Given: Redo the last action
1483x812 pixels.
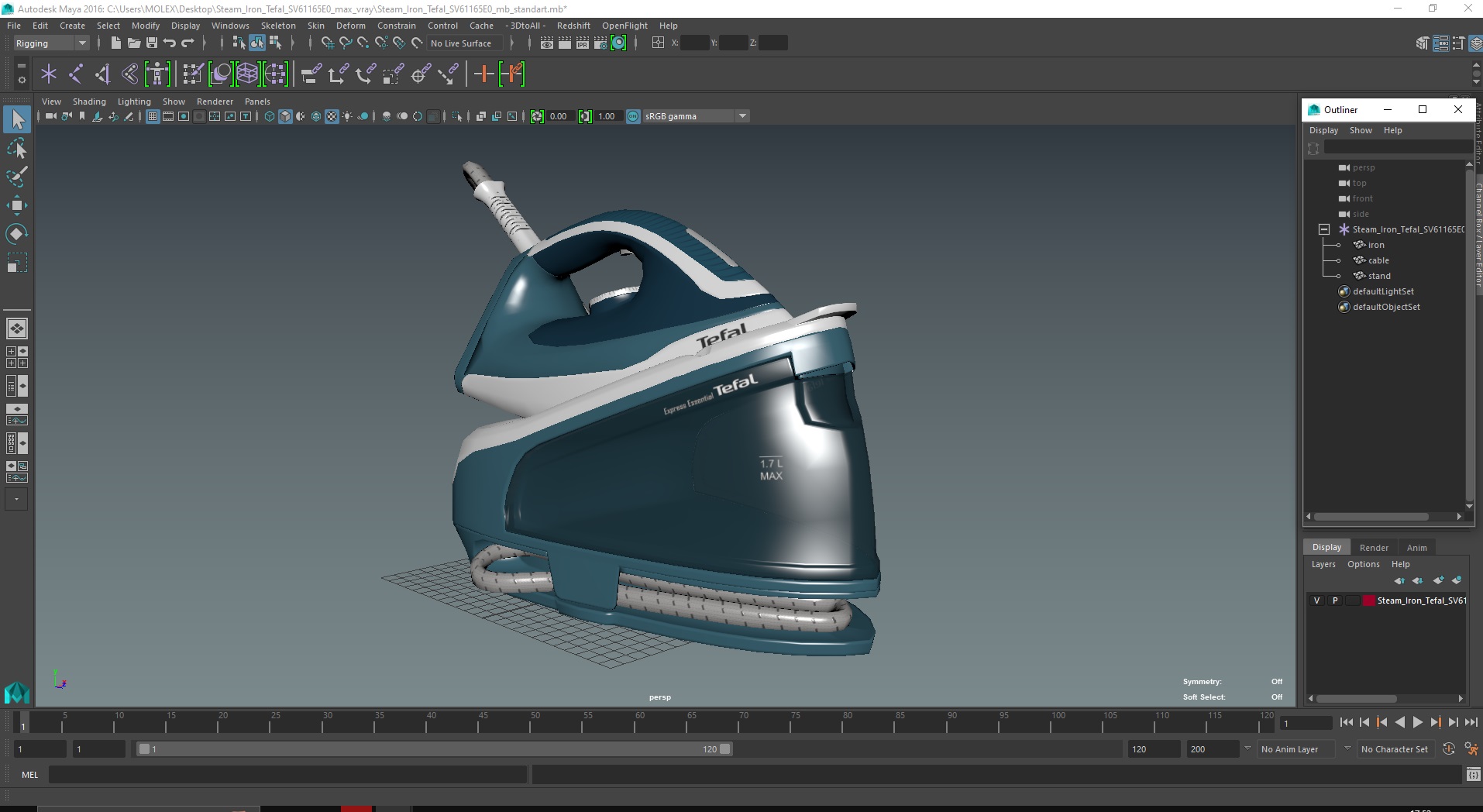Looking at the screenshot, I should [x=188, y=43].
